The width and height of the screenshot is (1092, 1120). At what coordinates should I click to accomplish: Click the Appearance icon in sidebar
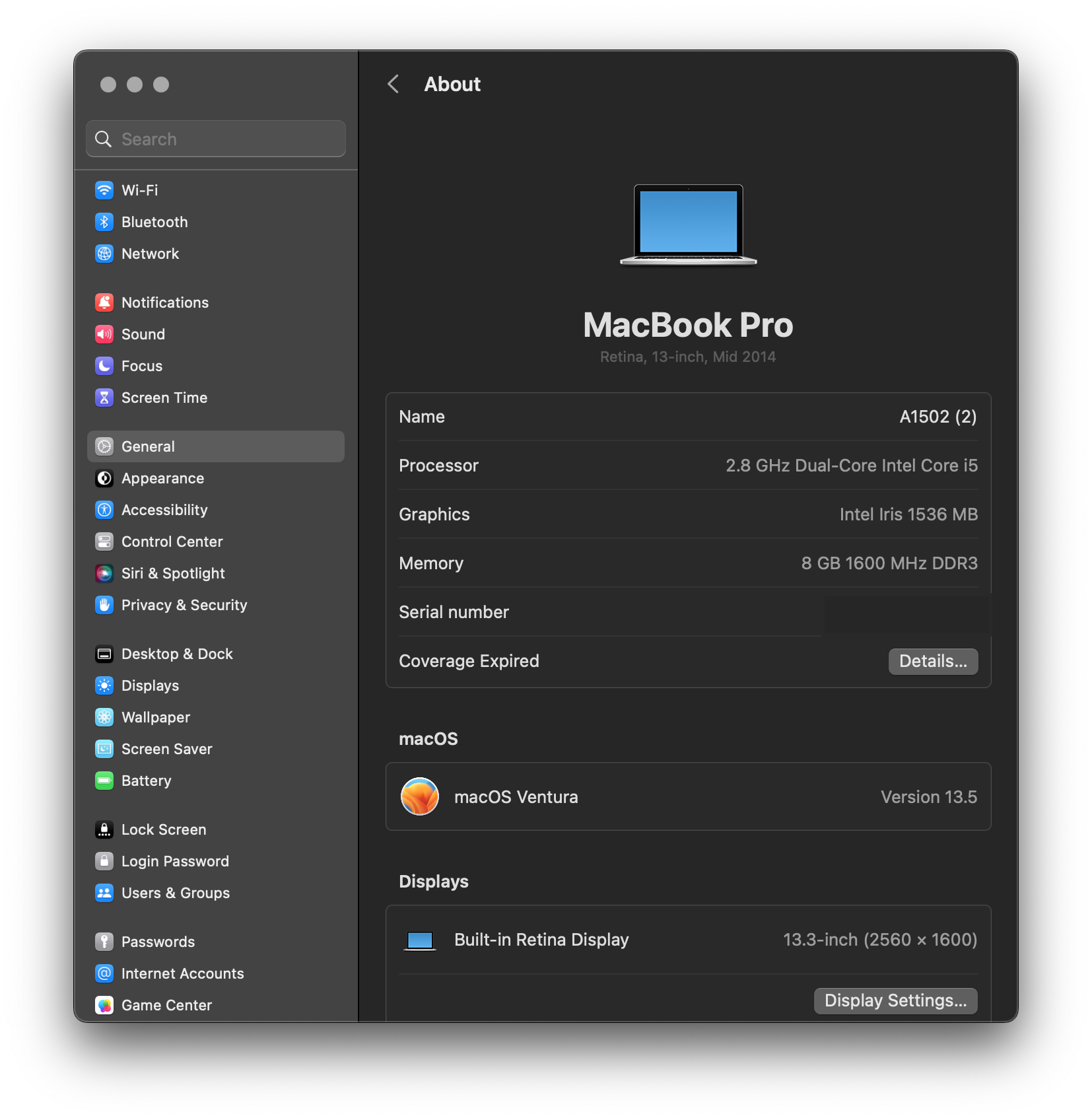click(104, 478)
